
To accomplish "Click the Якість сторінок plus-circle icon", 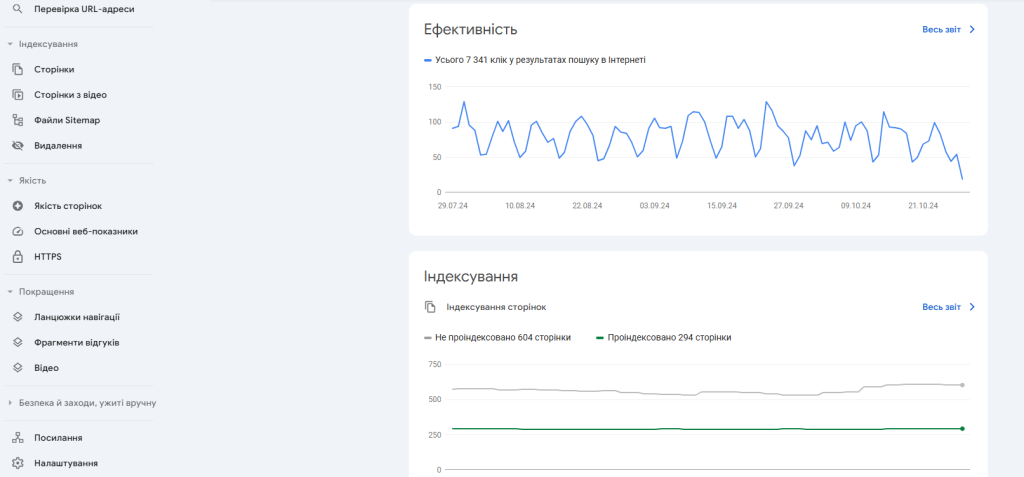I will tap(17, 206).
